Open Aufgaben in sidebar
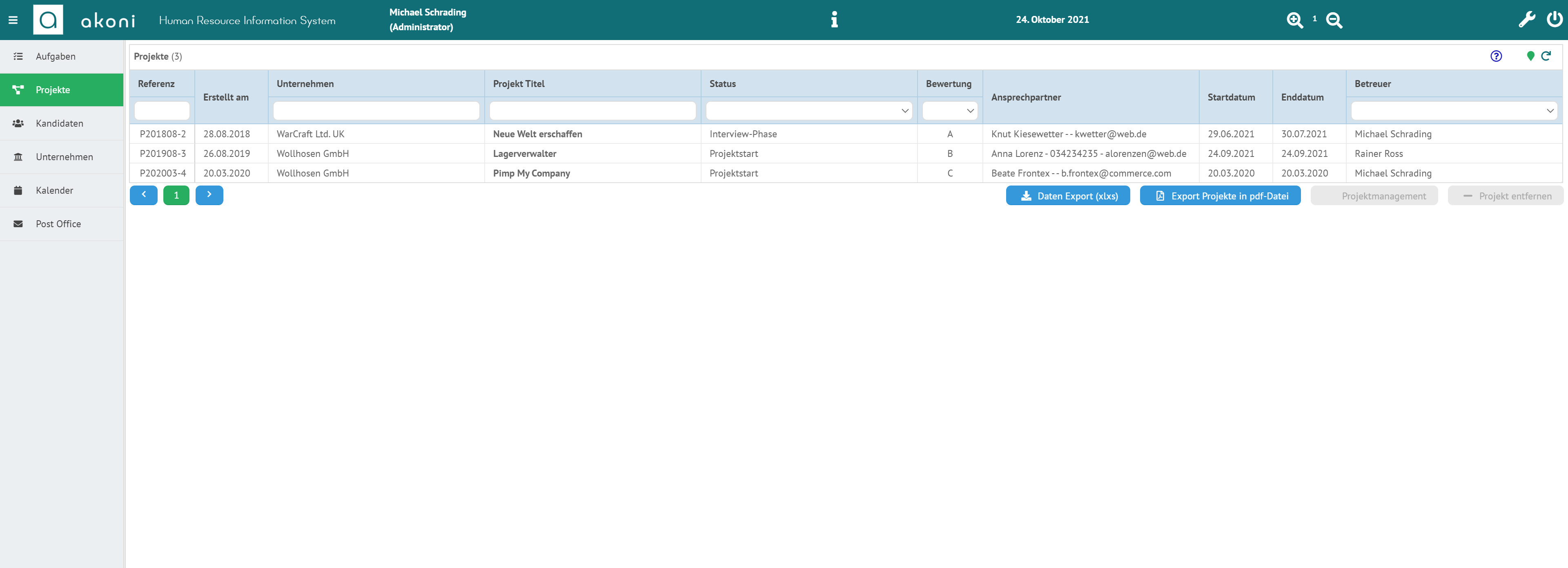This screenshot has height=568, width=1568. point(62,57)
